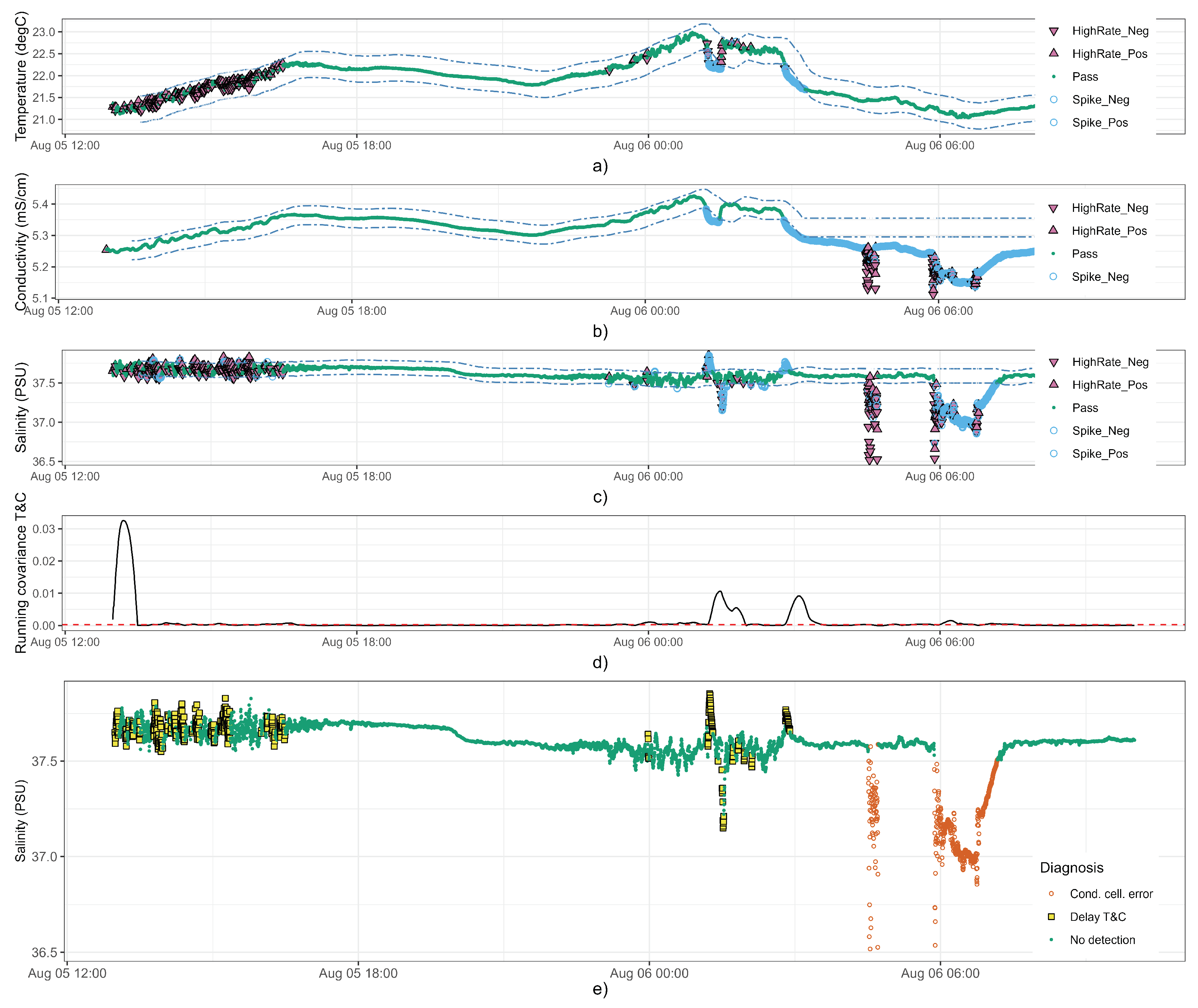This screenshot has width=1198, height=1008.
Task: Select the Spike_Neg circle in conductivity legend
Action: (1053, 277)
